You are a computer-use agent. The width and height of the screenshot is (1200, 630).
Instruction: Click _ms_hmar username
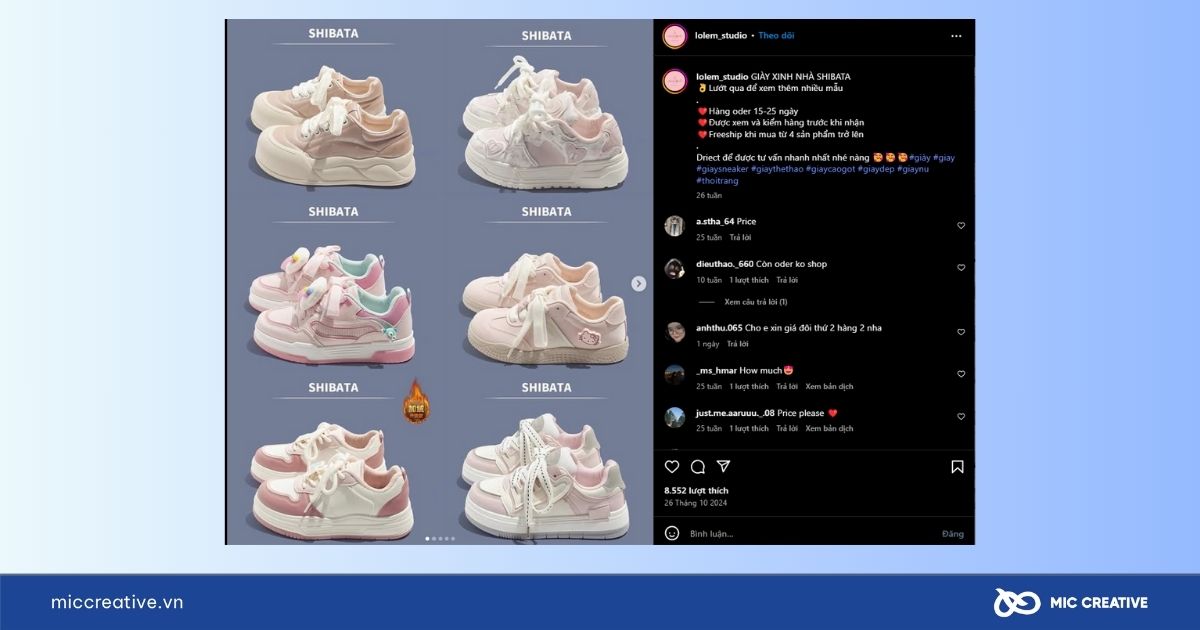click(716, 370)
